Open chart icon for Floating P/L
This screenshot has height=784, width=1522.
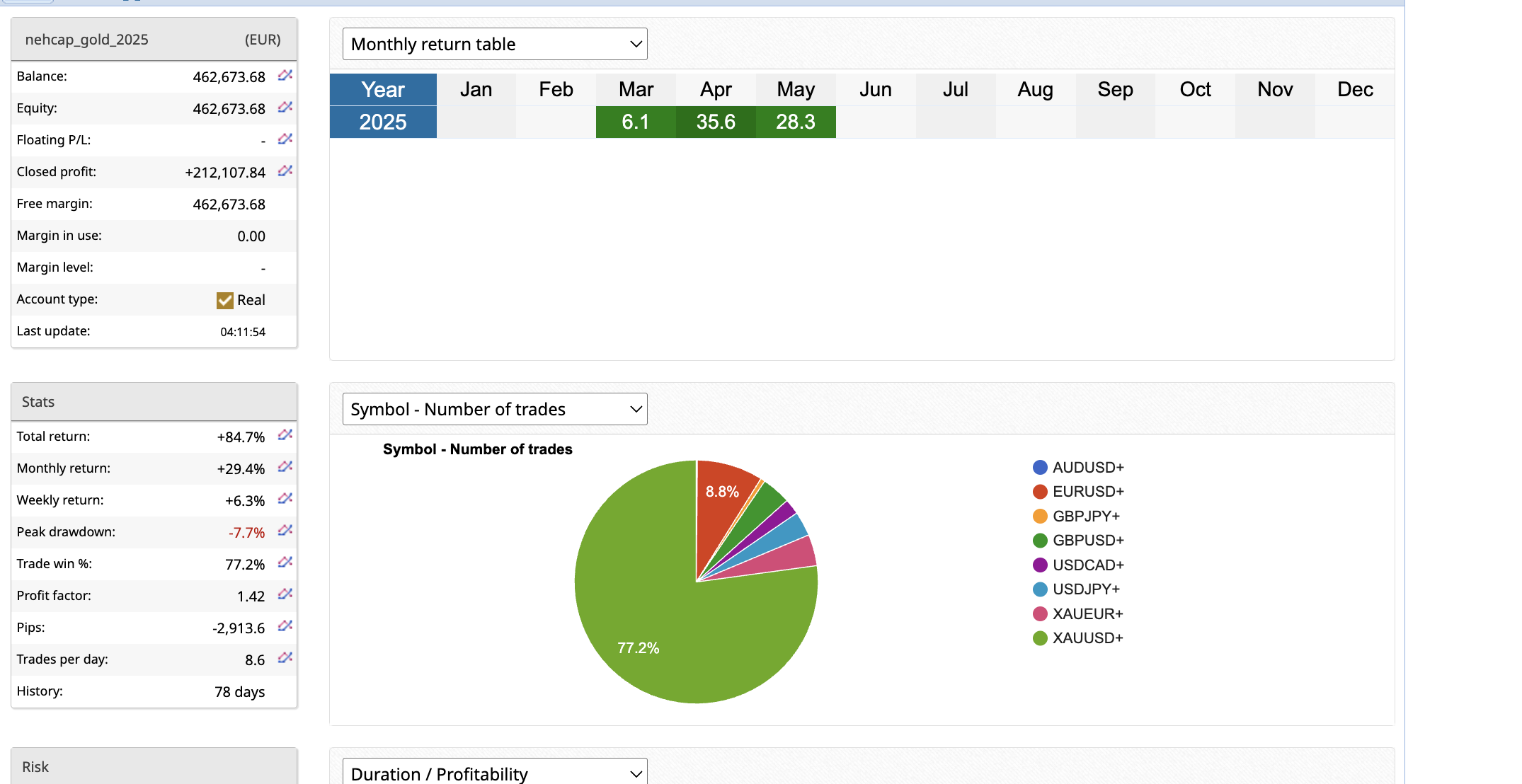[285, 139]
